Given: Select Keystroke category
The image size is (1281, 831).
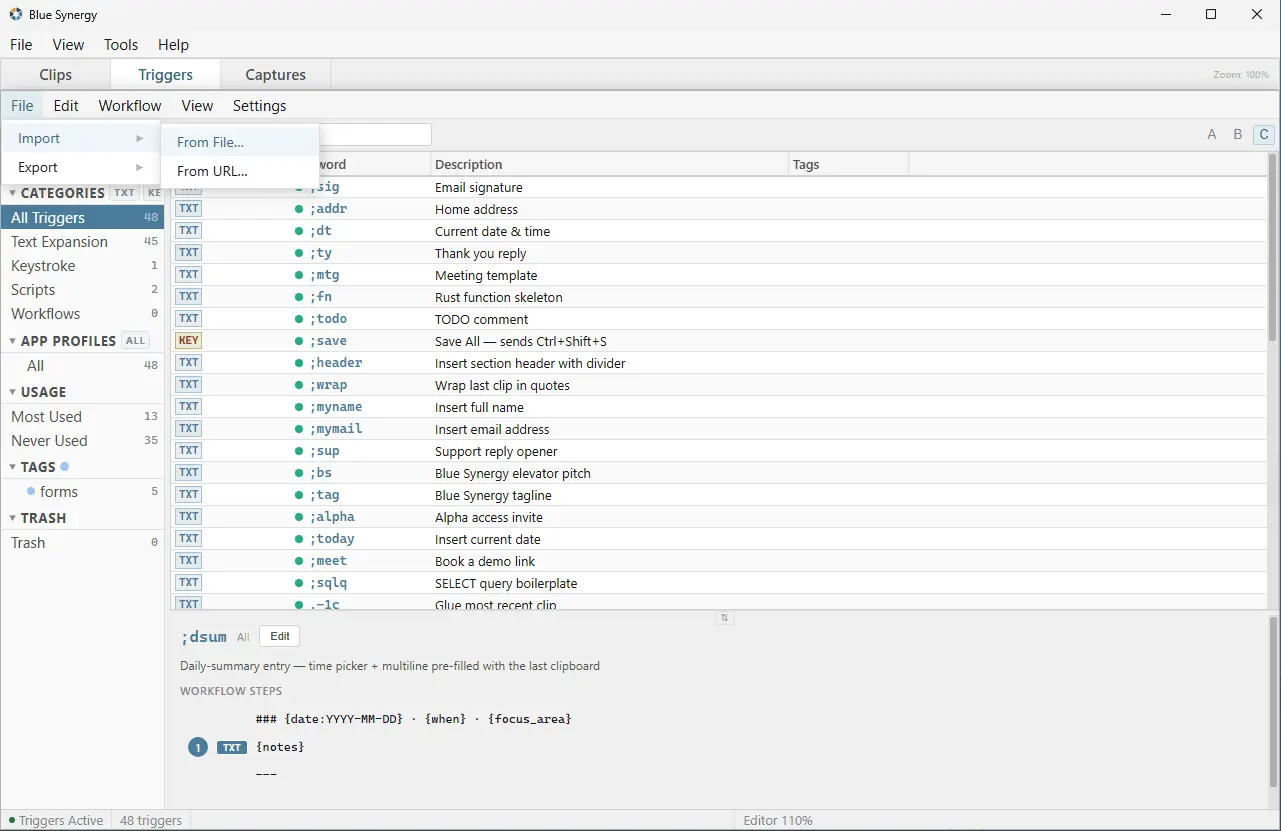Looking at the screenshot, I should [82, 265].
